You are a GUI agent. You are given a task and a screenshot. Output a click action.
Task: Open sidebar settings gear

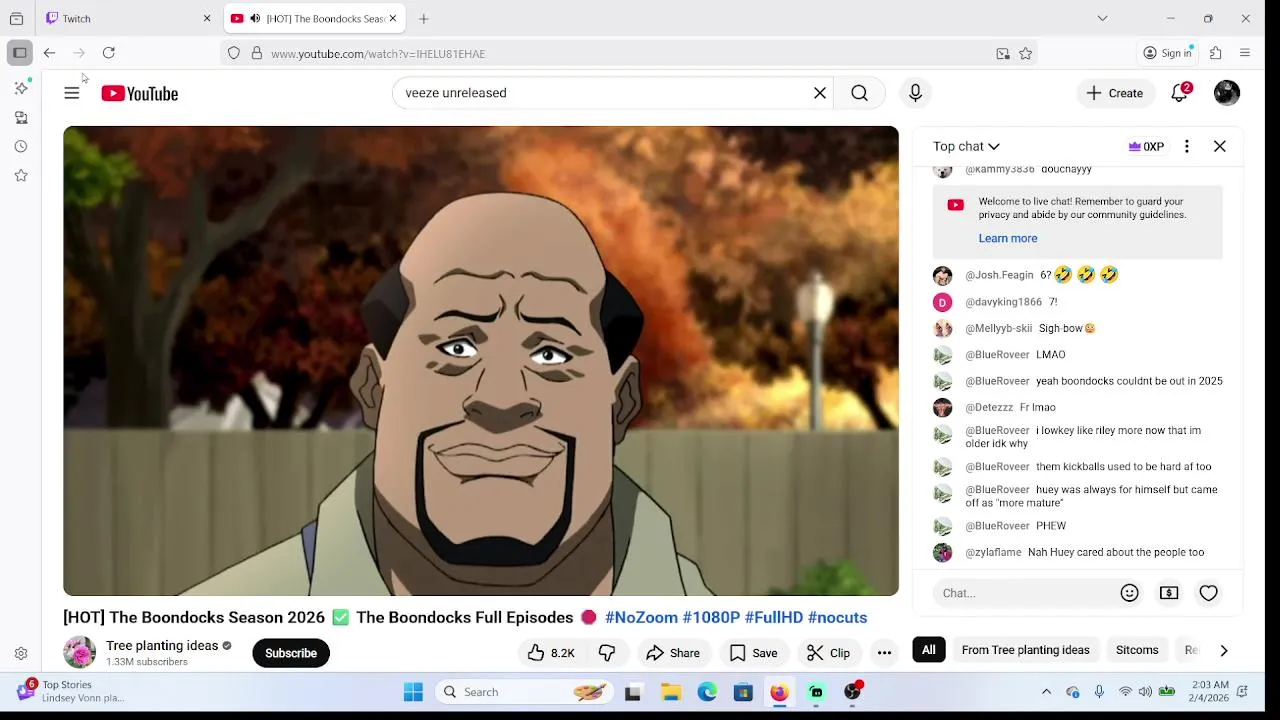(x=21, y=654)
